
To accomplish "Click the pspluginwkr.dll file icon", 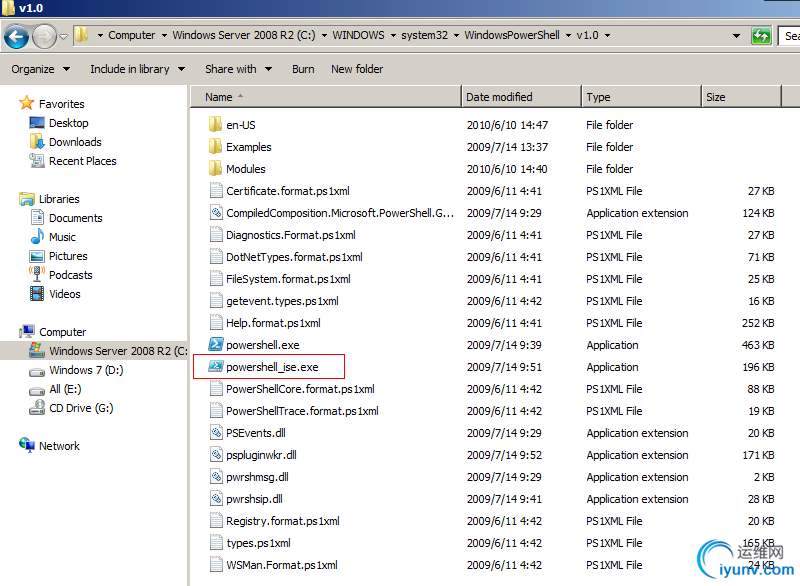I will click(216, 454).
